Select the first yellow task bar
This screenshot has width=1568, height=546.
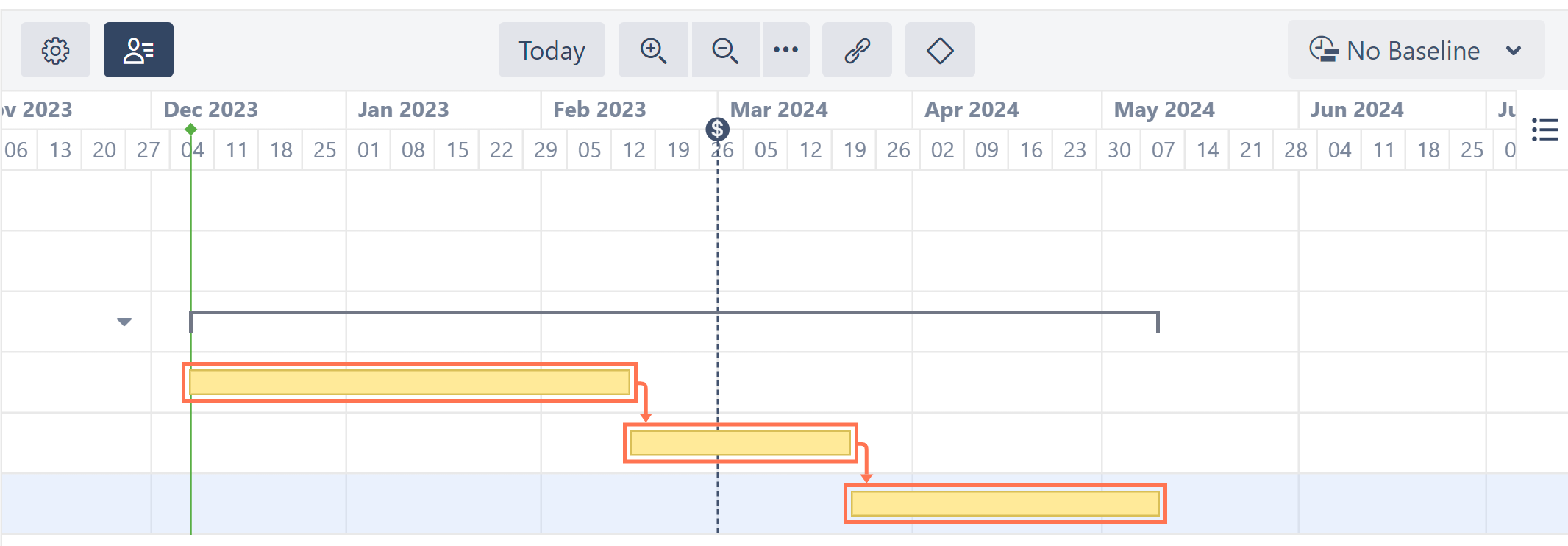tap(410, 383)
